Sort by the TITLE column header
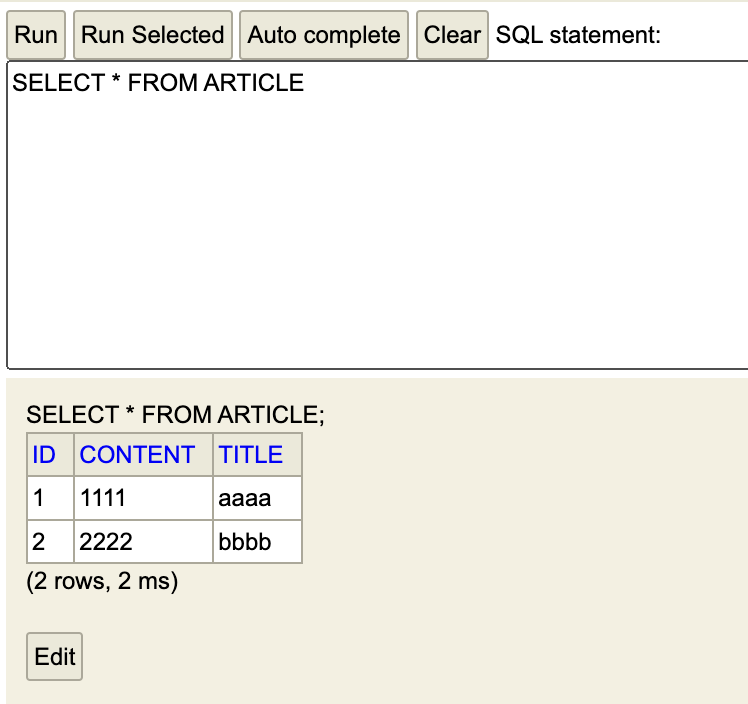Image resolution: width=748 pixels, height=704 pixels. coord(250,454)
